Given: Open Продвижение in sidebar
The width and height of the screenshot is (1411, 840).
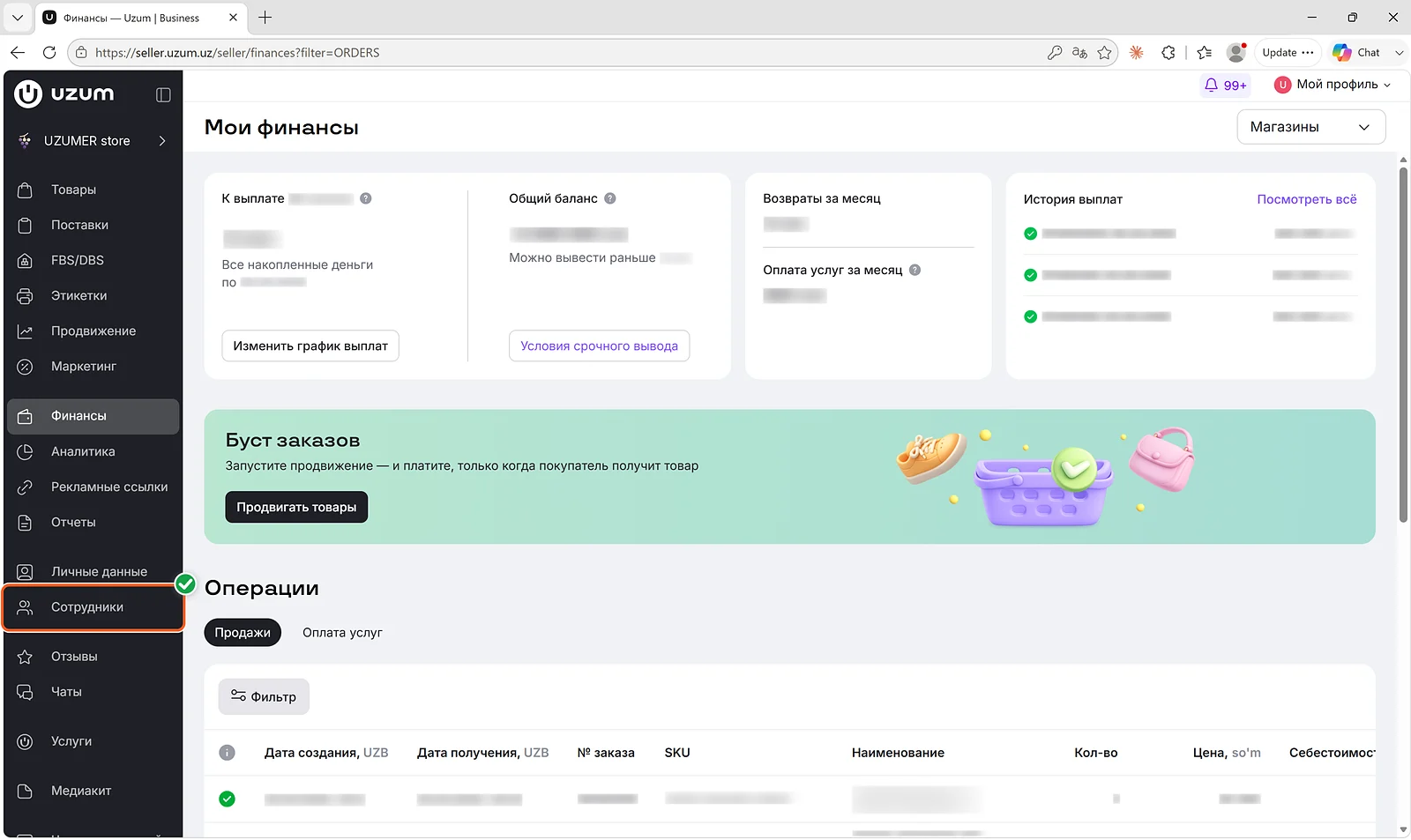Looking at the screenshot, I should [93, 331].
